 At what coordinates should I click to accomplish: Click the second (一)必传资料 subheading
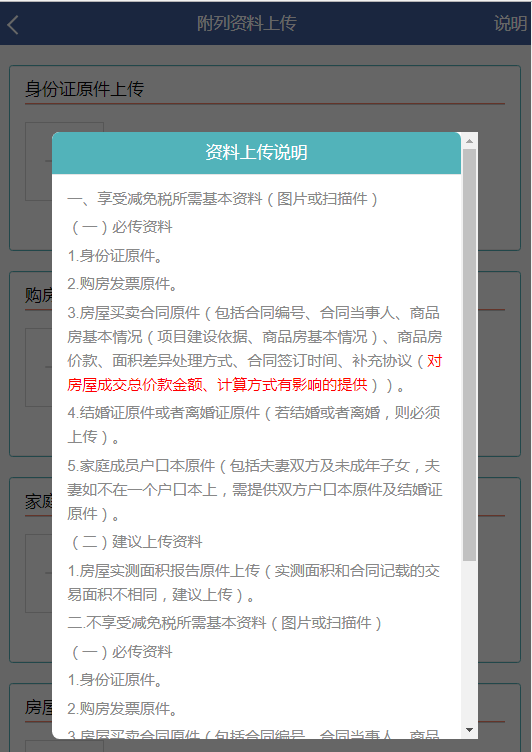coord(120,652)
